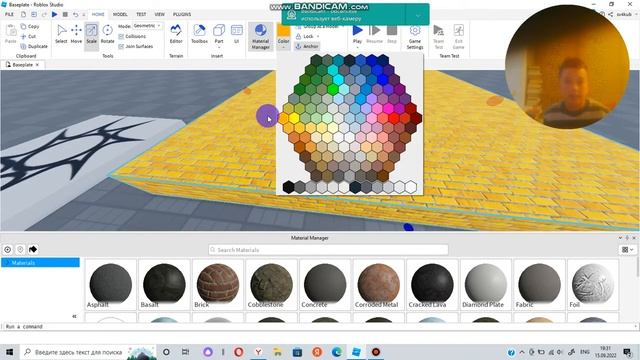The height and width of the screenshot is (360, 640).
Task: Open the Mode Geometric dropdown
Action: [x=147, y=26]
